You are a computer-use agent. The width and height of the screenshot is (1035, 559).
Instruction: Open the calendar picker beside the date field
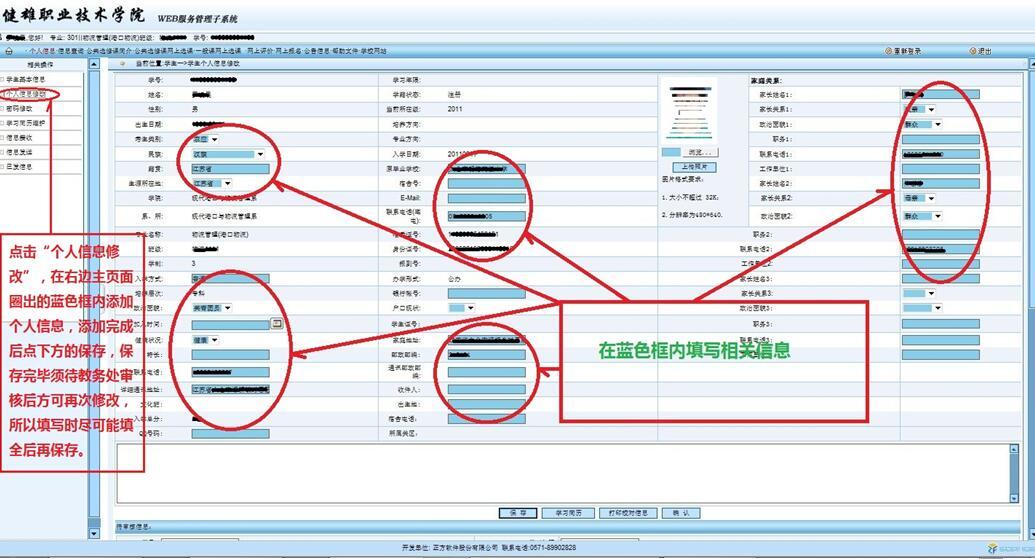(277, 325)
